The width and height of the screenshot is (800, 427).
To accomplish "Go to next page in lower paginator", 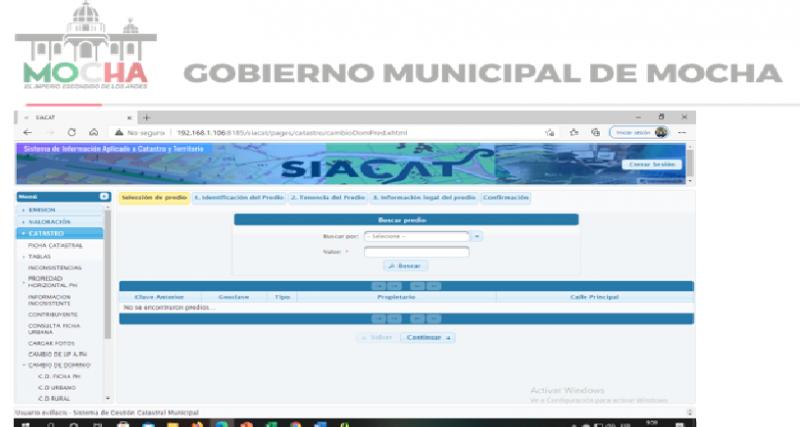I will click(x=417, y=319).
